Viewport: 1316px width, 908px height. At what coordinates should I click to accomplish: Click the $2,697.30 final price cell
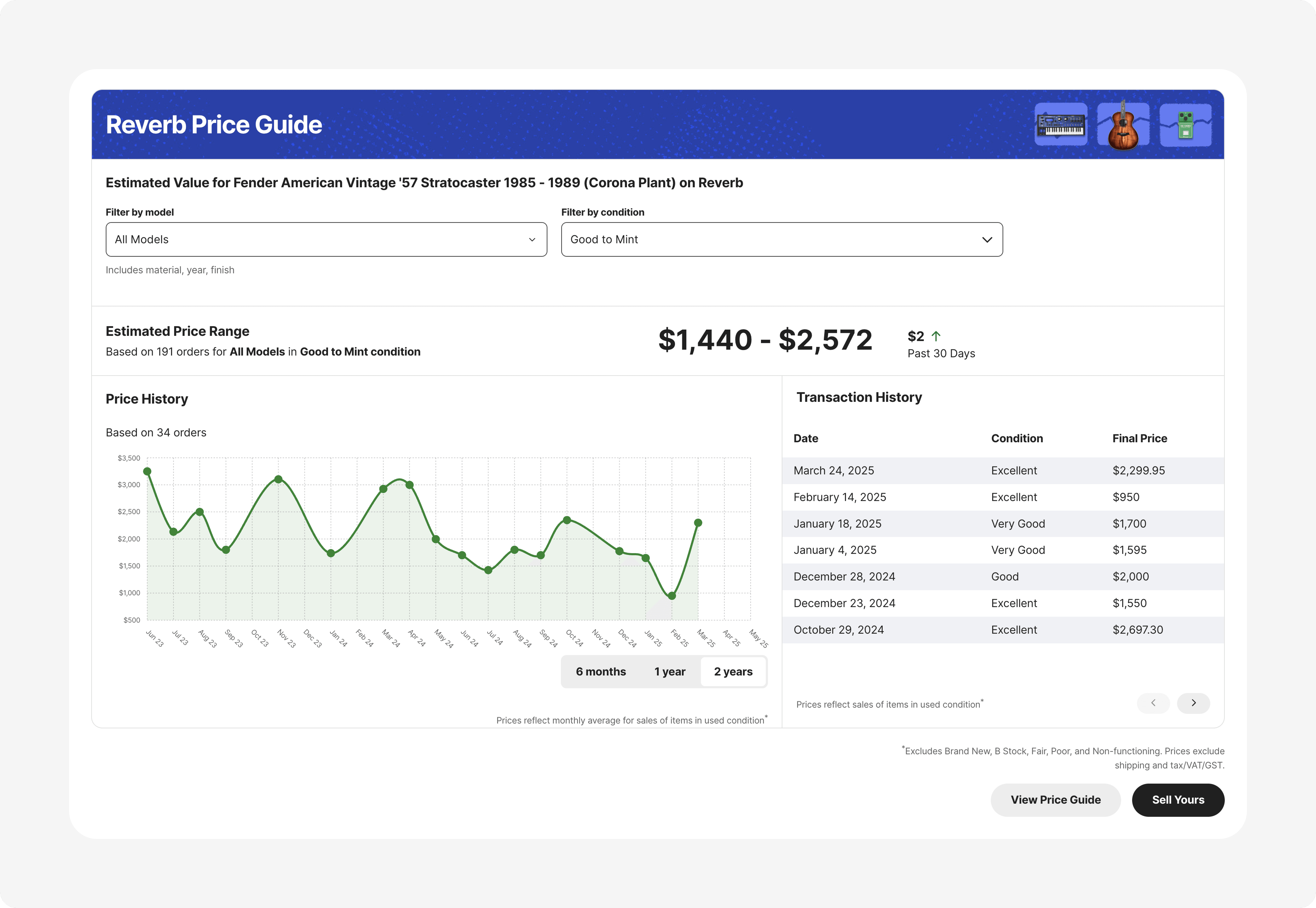pos(1137,630)
